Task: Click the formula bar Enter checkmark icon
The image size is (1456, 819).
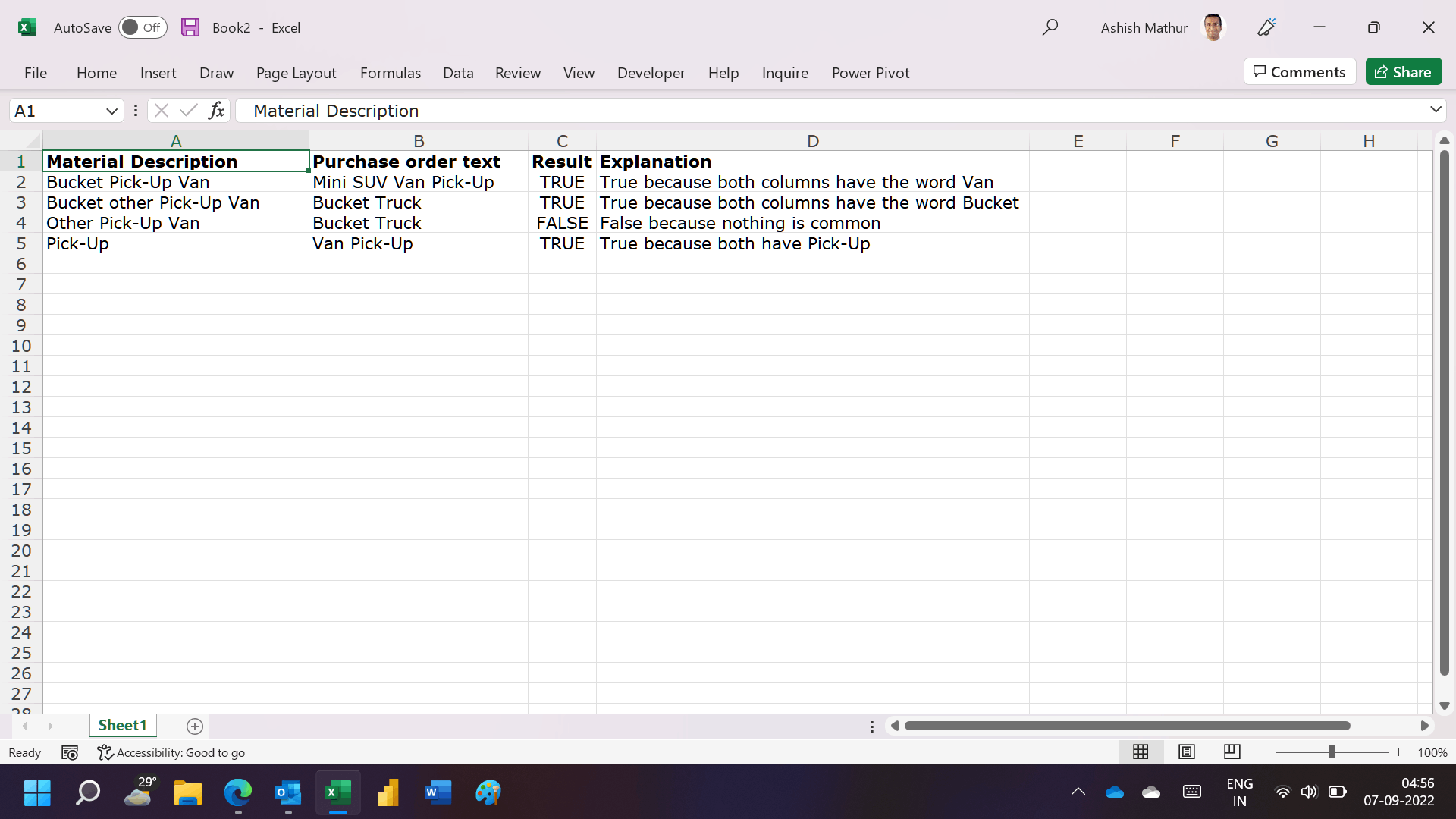Action: tap(189, 111)
